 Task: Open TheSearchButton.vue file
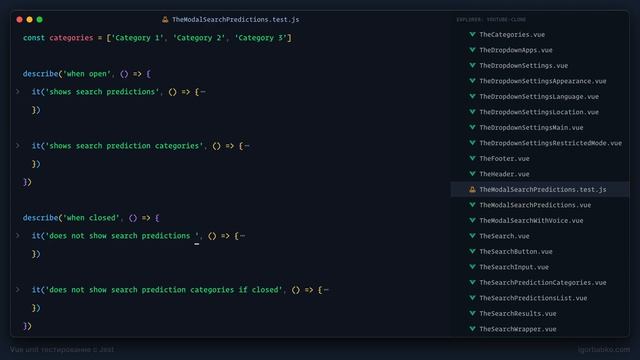click(x=516, y=252)
